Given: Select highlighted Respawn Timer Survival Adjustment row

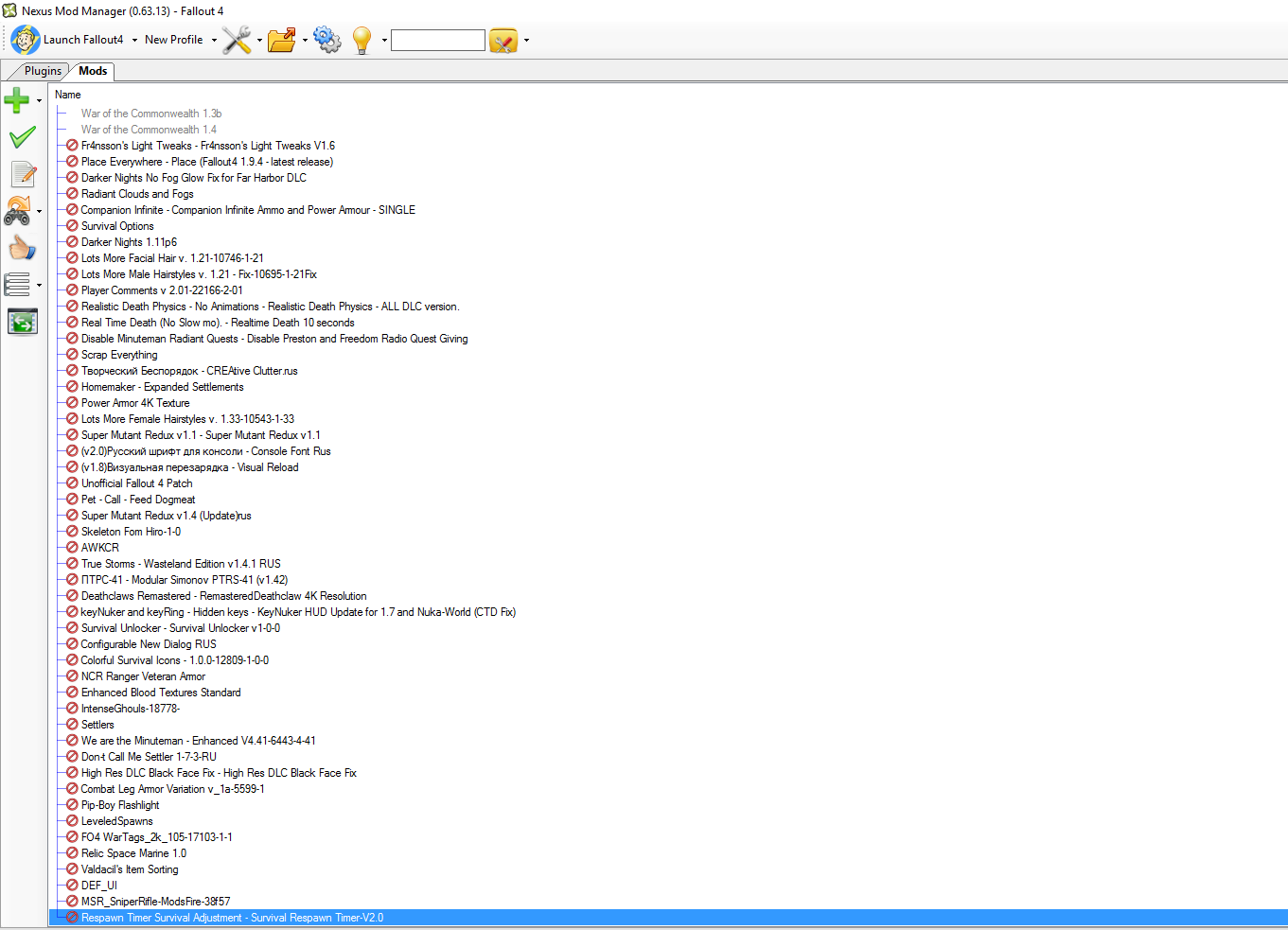Looking at the screenshot, I should [668, 918].
